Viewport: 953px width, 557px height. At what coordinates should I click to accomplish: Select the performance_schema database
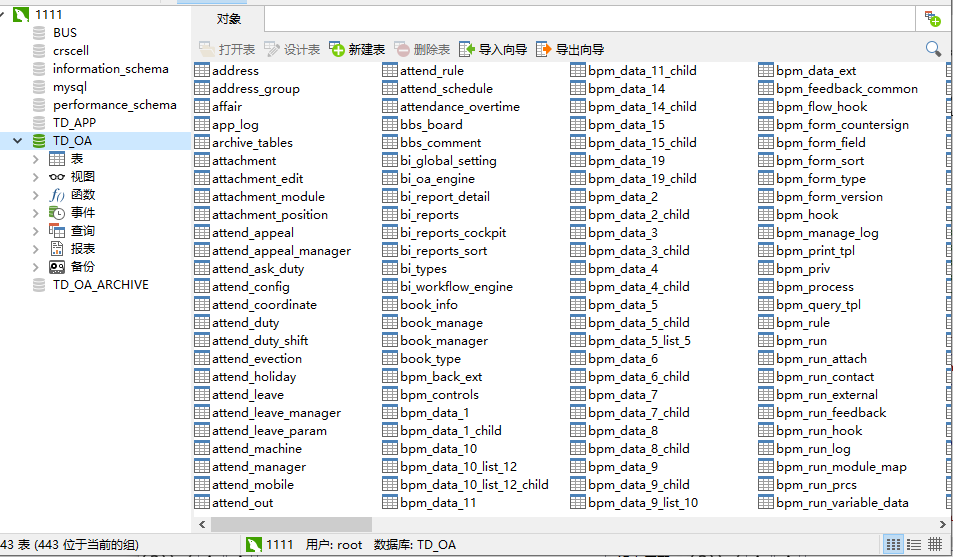point(114,105)
